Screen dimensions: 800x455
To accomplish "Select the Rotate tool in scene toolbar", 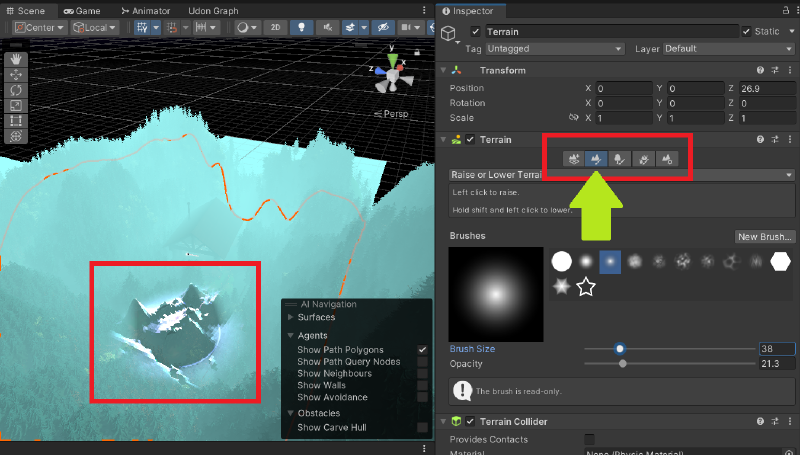I will click(15, 90).
